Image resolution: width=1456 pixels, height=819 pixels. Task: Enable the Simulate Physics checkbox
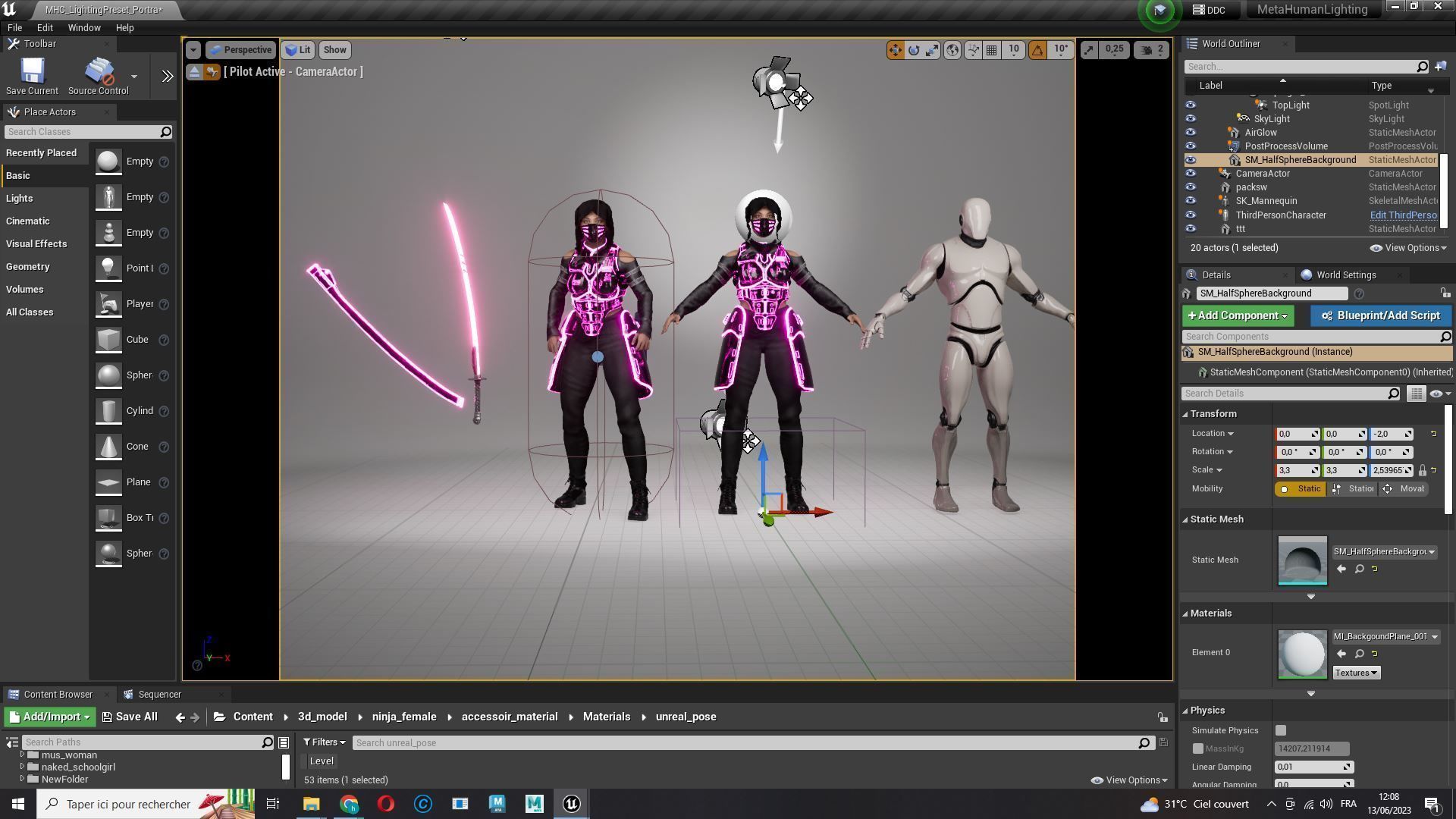tap(1281, 730)
